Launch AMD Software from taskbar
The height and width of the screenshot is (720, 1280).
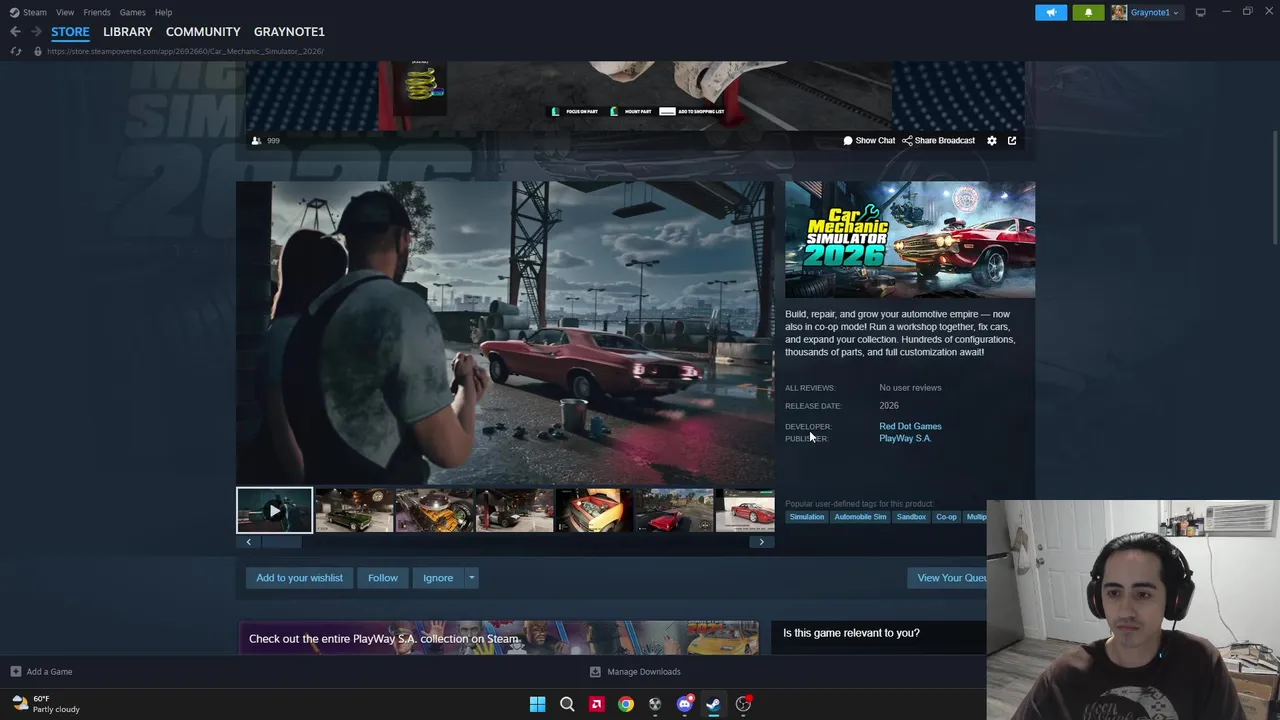click(596, 704)
